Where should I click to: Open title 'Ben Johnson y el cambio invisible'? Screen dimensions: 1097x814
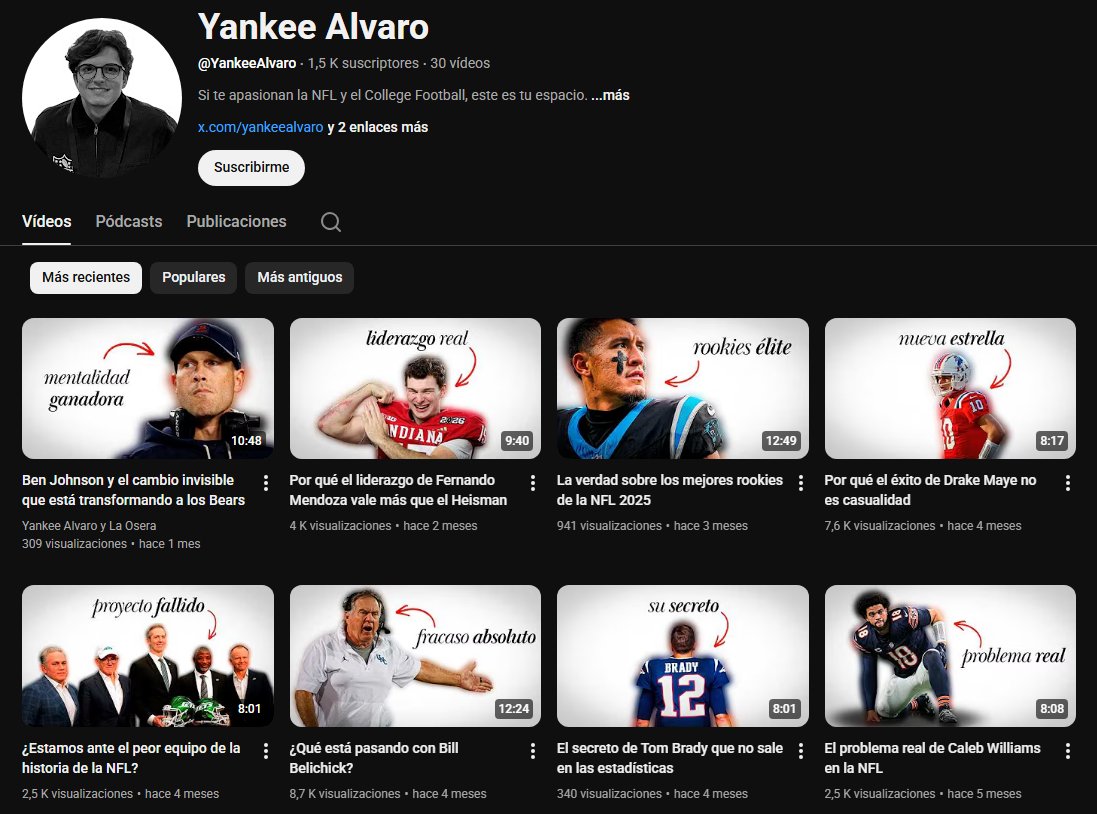[134, 490]
